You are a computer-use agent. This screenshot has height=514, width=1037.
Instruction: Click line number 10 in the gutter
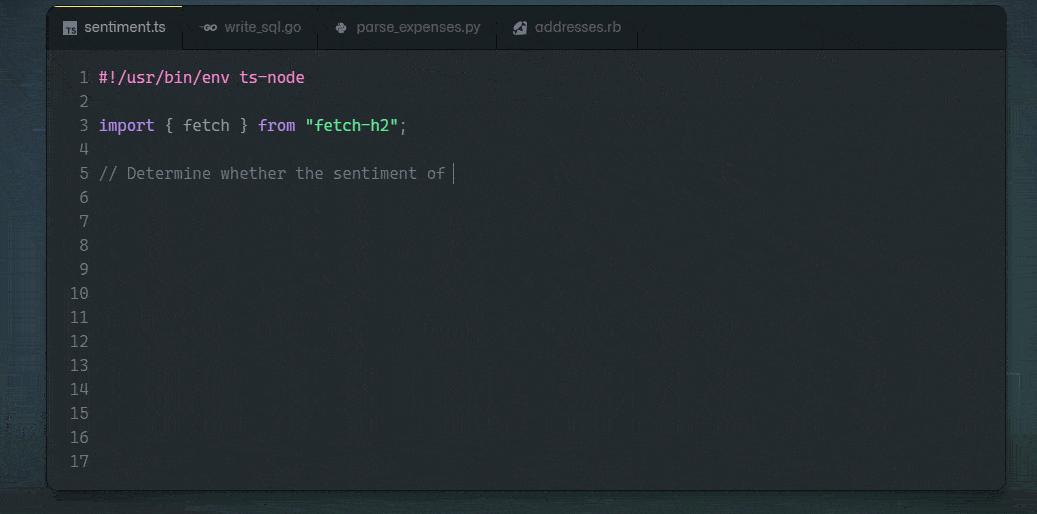[79, 294]
